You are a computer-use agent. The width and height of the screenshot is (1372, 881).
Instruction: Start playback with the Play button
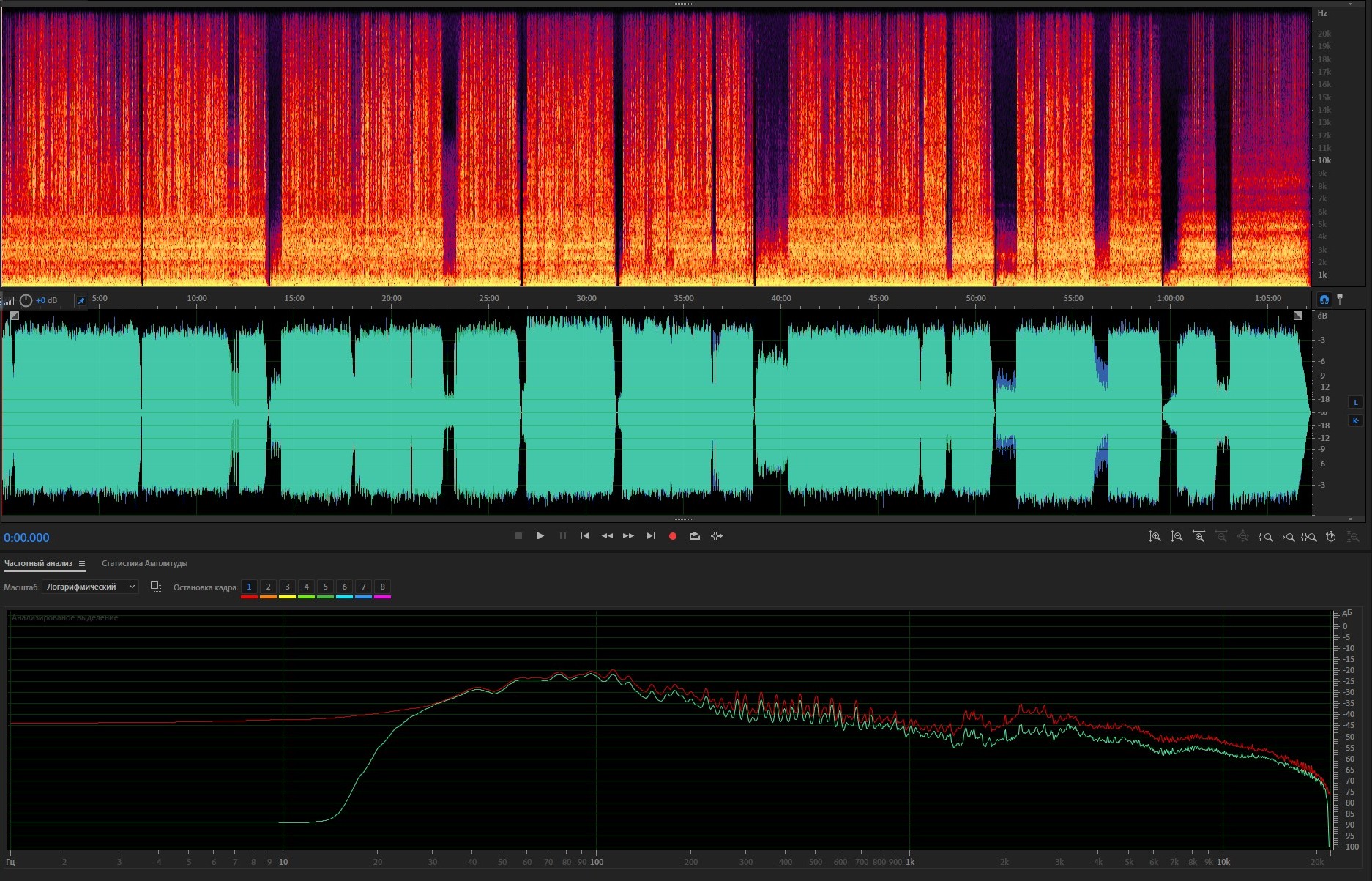(540, 536)
